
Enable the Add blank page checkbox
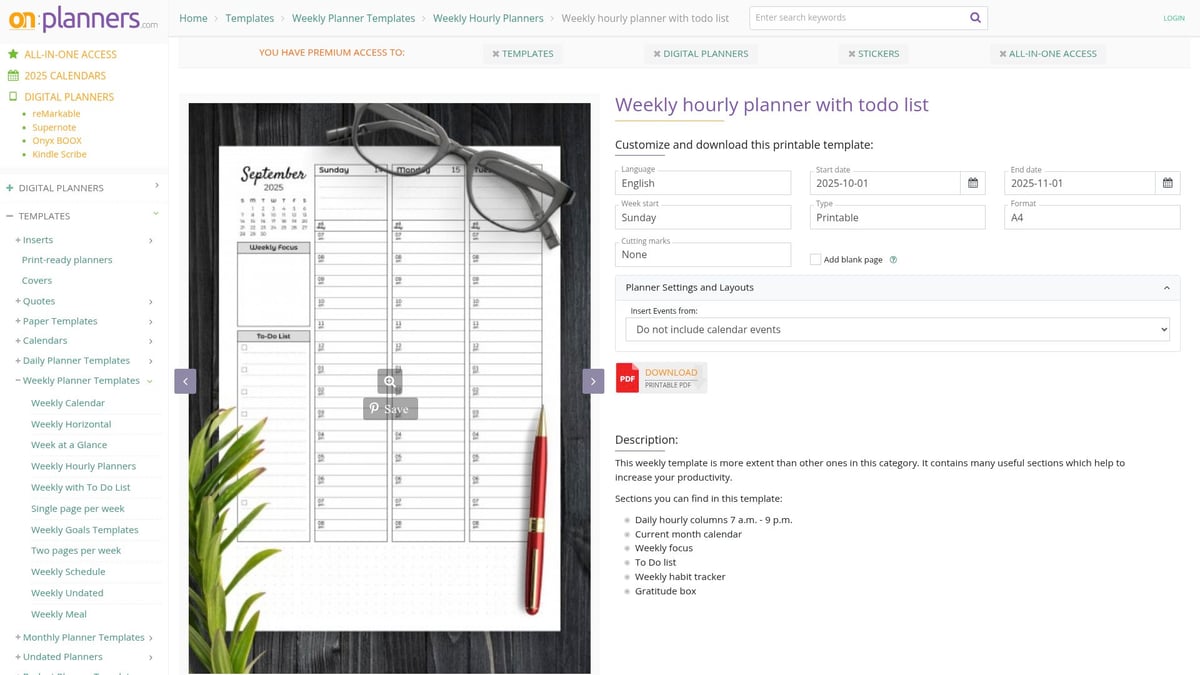click(816, 260)
